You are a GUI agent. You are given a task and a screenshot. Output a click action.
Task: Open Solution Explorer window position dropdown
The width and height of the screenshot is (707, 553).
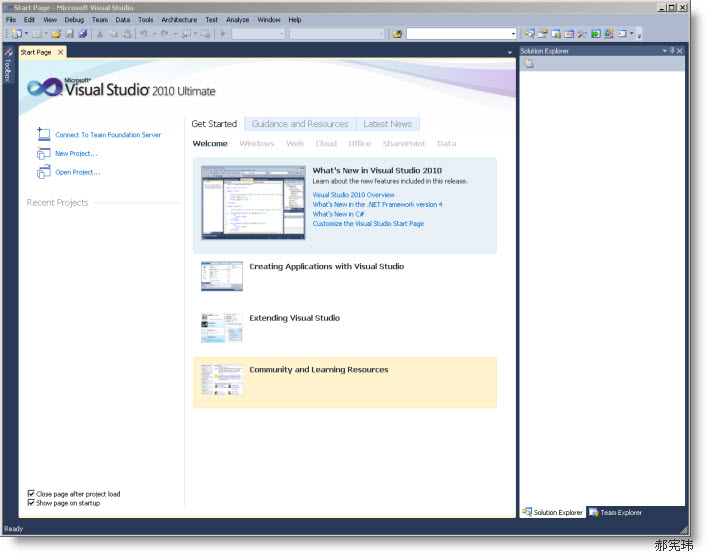click(x=665, y=51)
